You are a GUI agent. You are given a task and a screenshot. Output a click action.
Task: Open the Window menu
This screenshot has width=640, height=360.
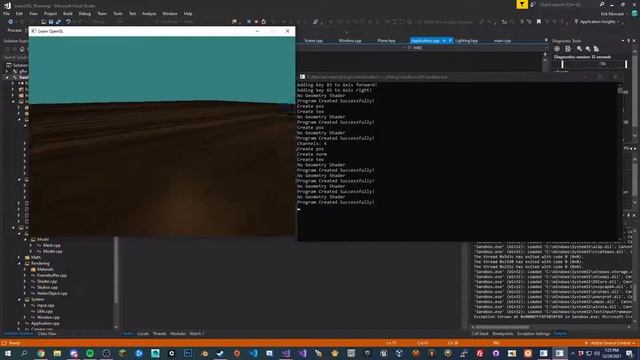point(170,13)
